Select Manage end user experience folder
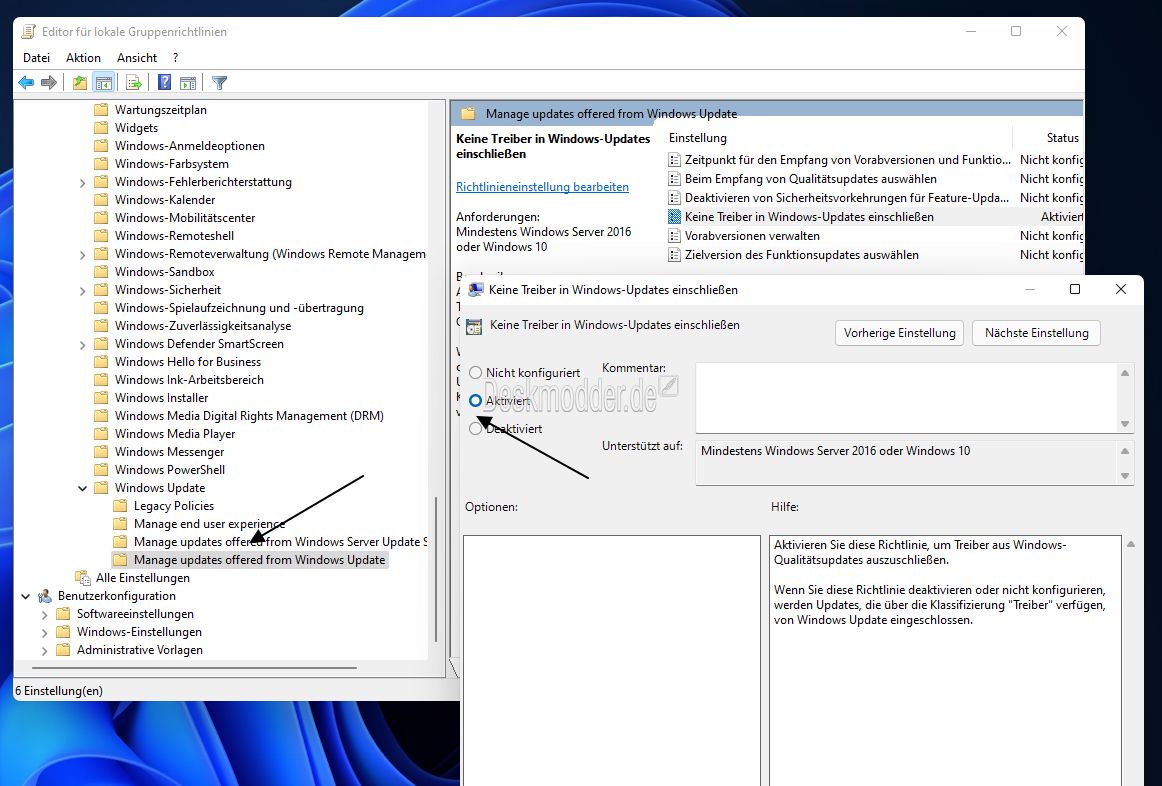The width and height of the screenshot is (1162, 786). point(209,524)
